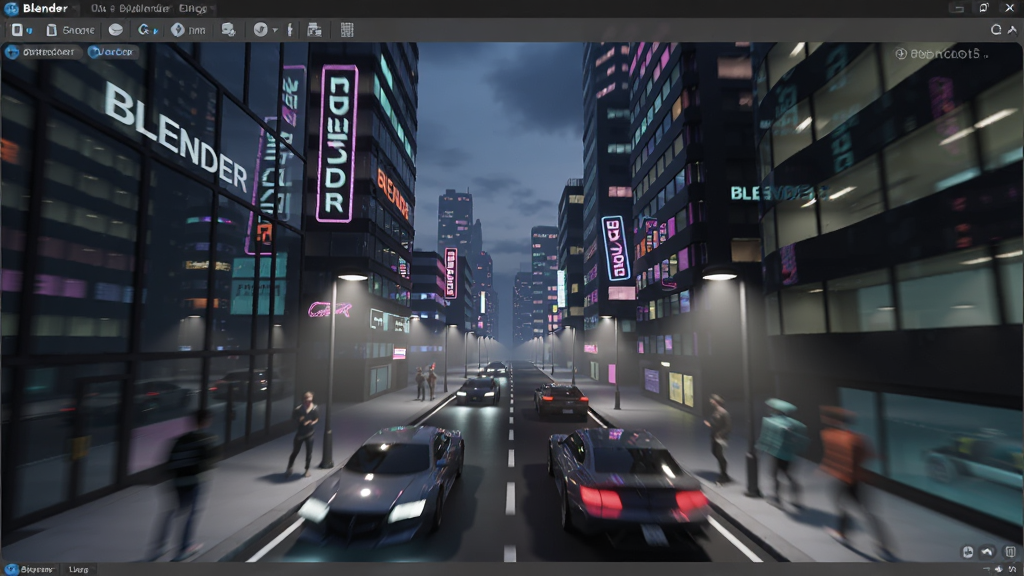Image resolution: width=1024 pixels, height=576 pixels.
Task: Click the small icon at the status bar's right end
Action: tap(1013, 570)
